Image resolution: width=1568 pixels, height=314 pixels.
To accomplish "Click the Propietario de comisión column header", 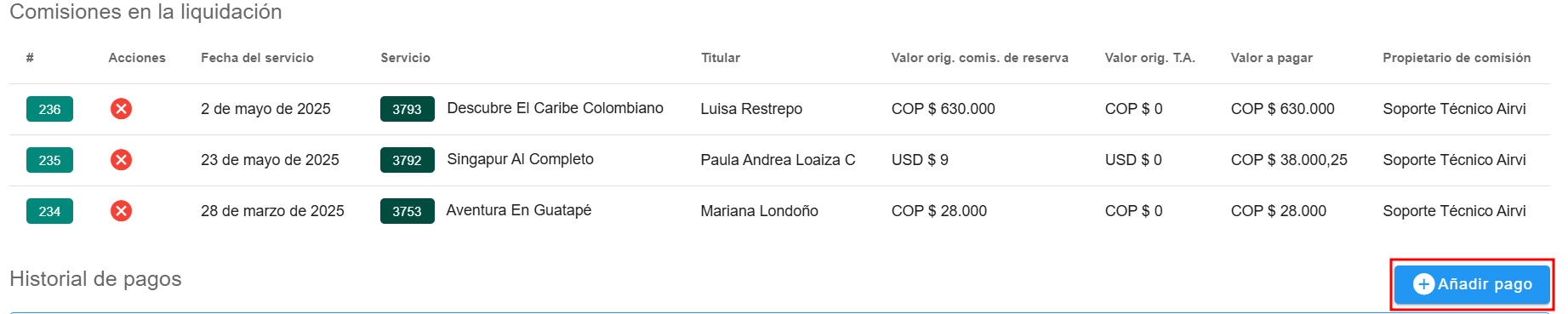I will 1457,58.
